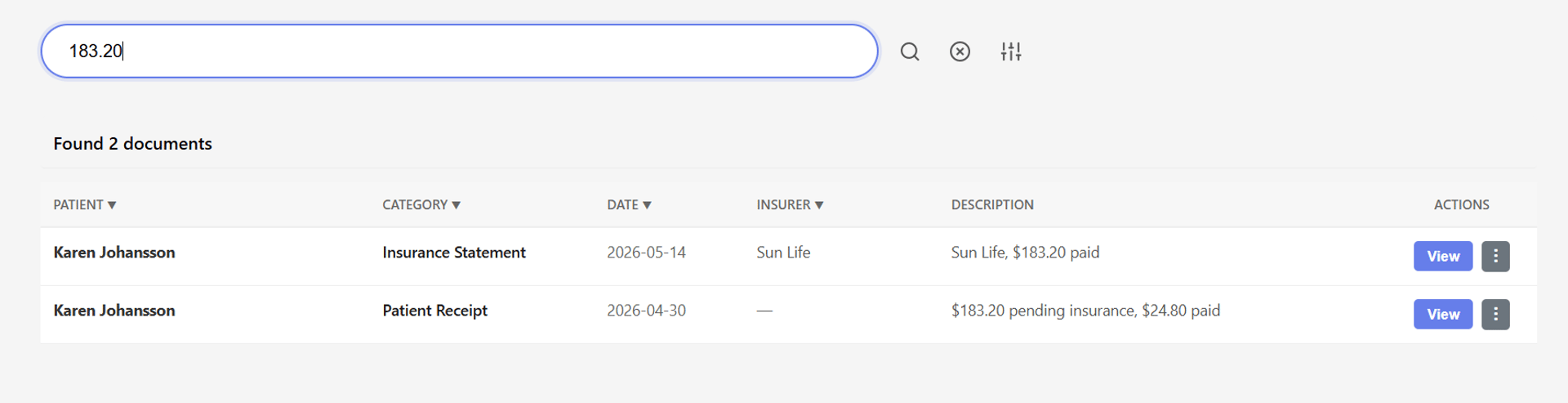The image size is (1568, 403).
Task: Click the magnifier search icon
Action: pyautogui.click(x=910, y=51)
